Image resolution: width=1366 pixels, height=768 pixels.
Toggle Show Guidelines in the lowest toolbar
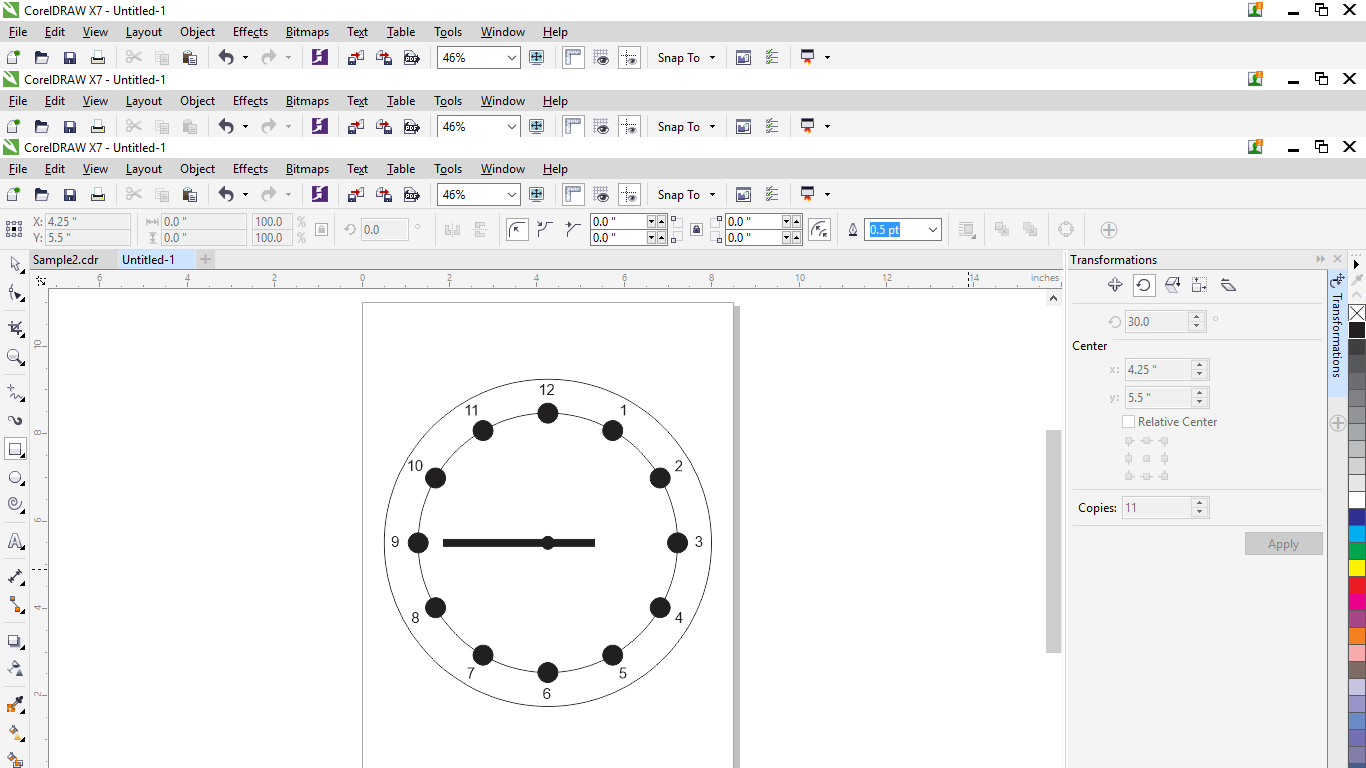click(x=630, y=195)
